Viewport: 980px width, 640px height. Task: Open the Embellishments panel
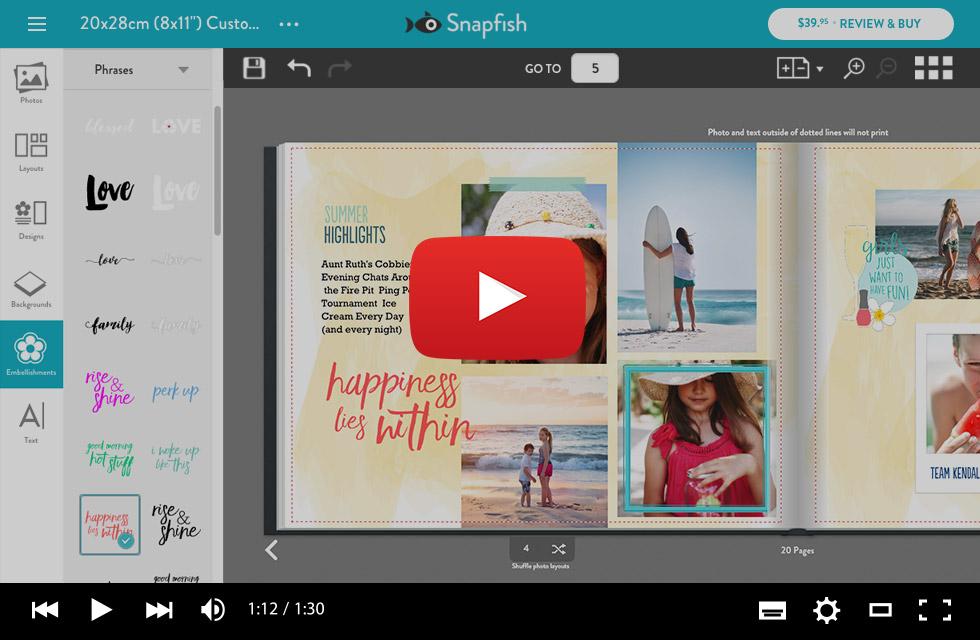(x=31, y=353)
